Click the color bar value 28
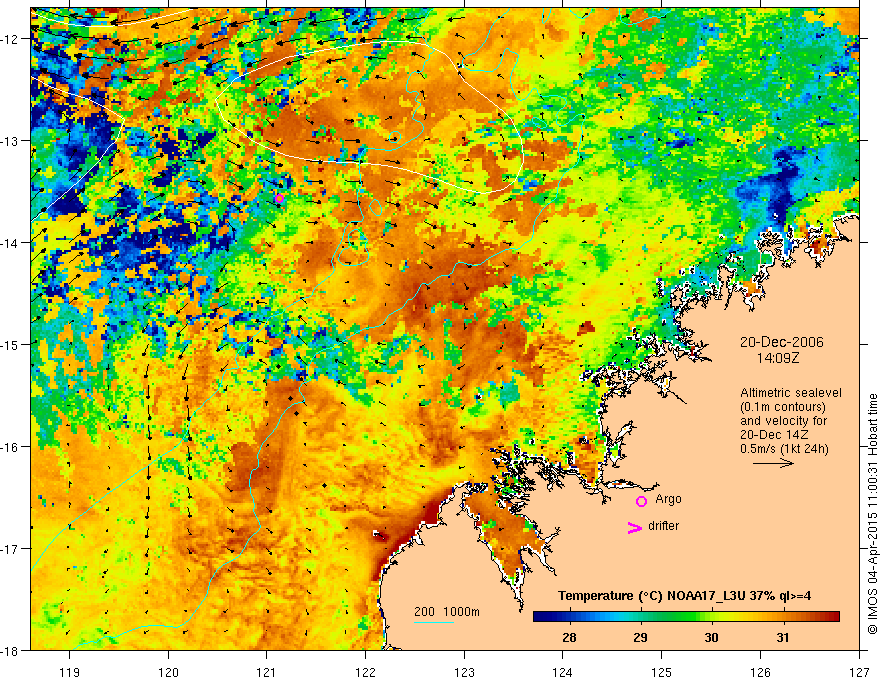880x680 pixels. (569, 637)
